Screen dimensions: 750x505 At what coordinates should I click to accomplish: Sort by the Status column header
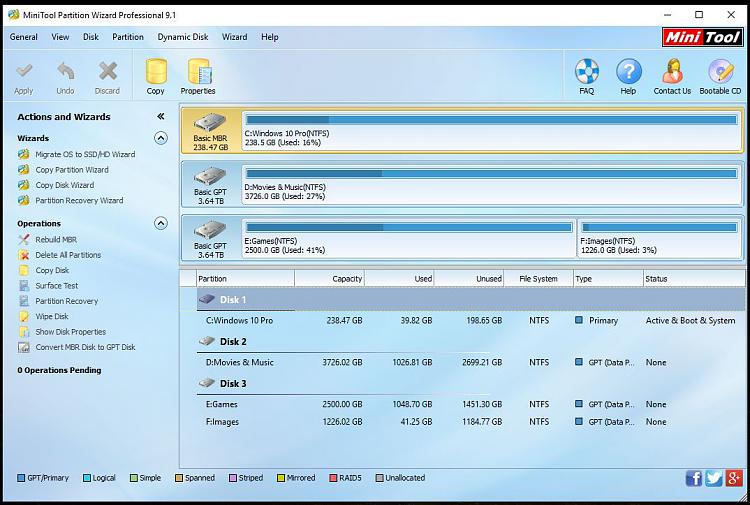[x=694, y=279]
